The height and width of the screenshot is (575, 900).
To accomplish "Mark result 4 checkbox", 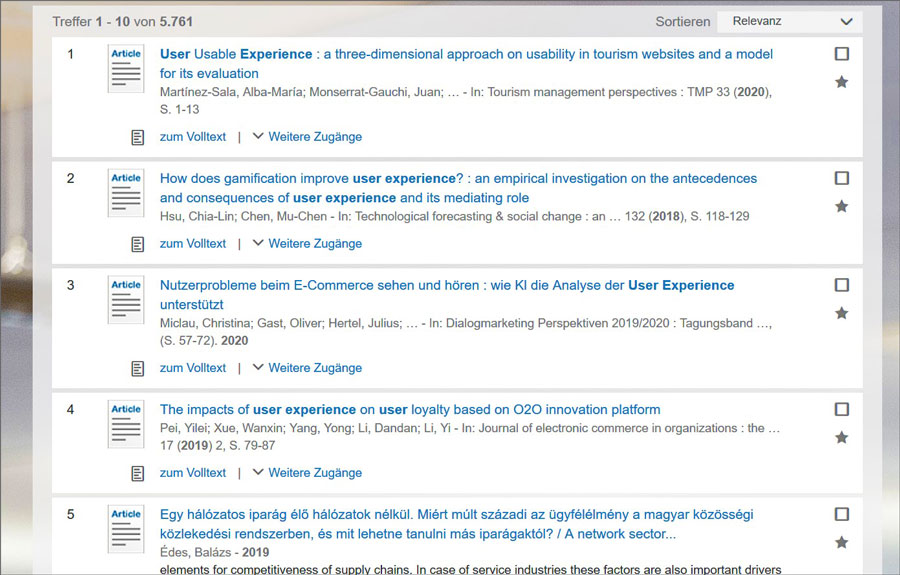I will pos(841,409).
